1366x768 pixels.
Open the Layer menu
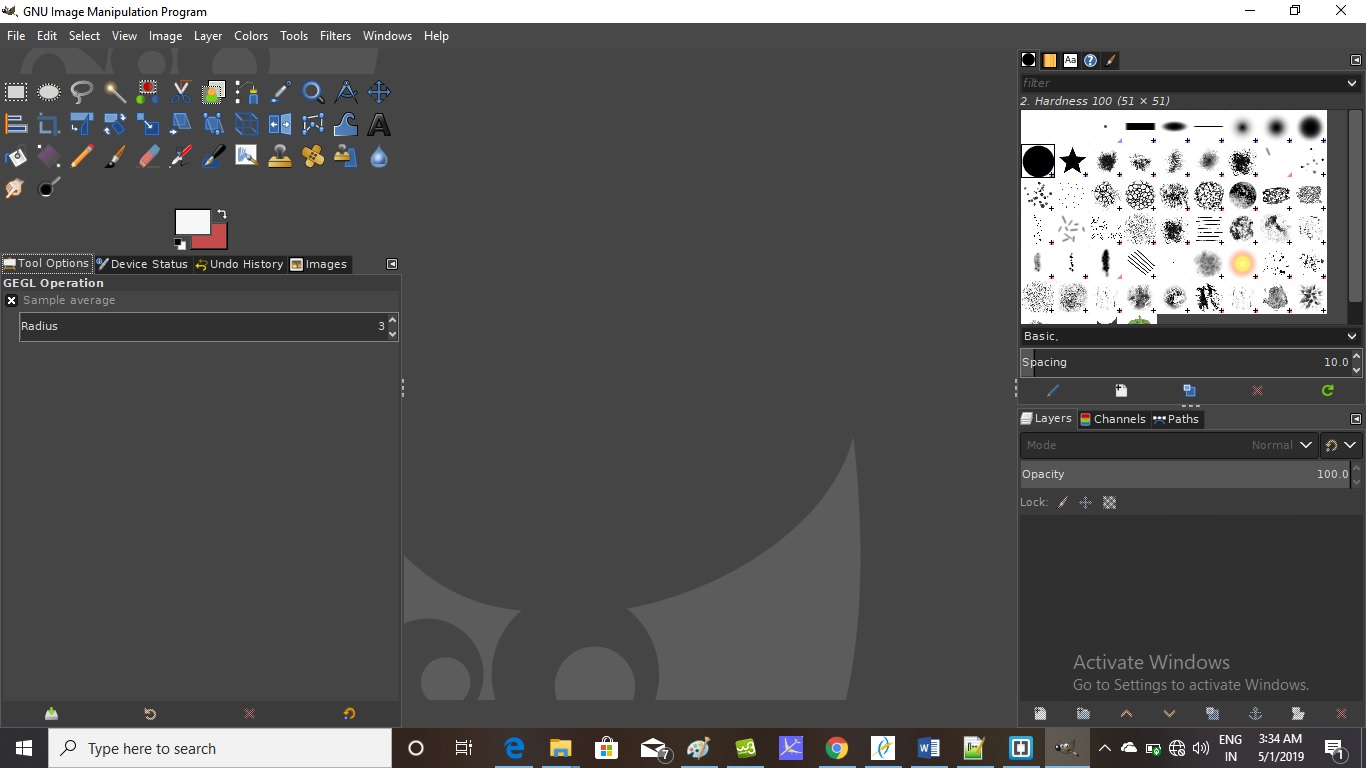tap(208, 36)
